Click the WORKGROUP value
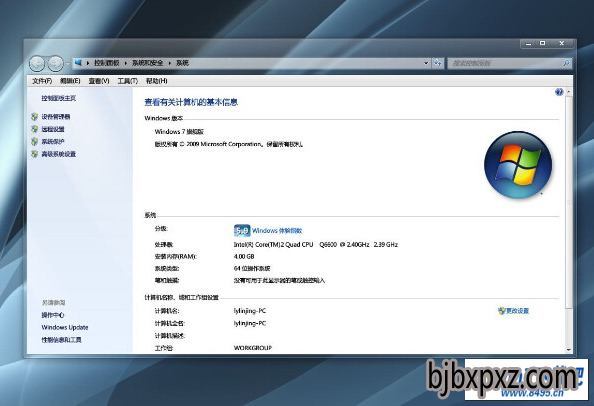 [x=253, y=348]
